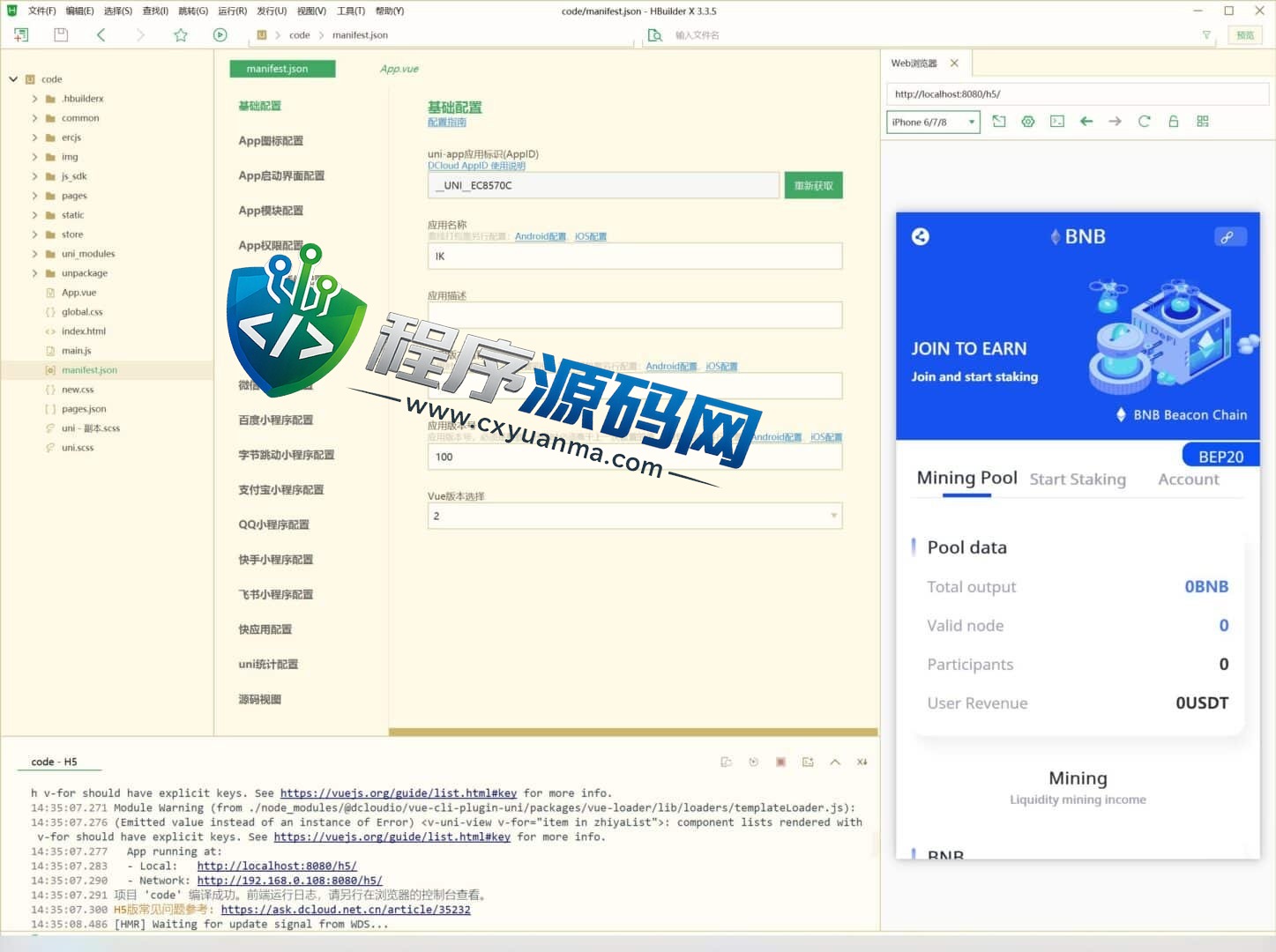Open App.vue in the file tree
The height and width of the screenshot is (952, 1276).
(78, 293)
